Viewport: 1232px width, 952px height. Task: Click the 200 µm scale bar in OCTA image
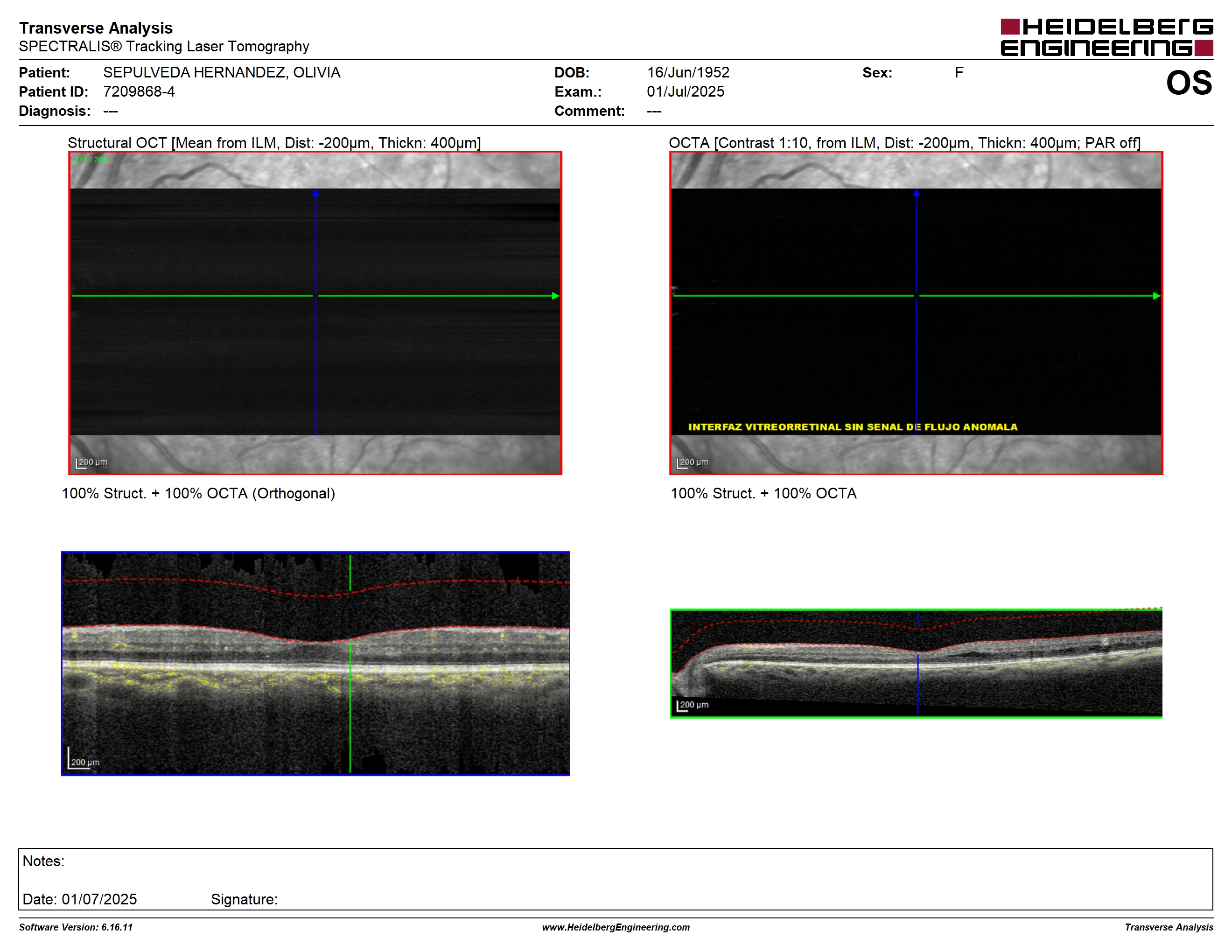tap(692, 462)
